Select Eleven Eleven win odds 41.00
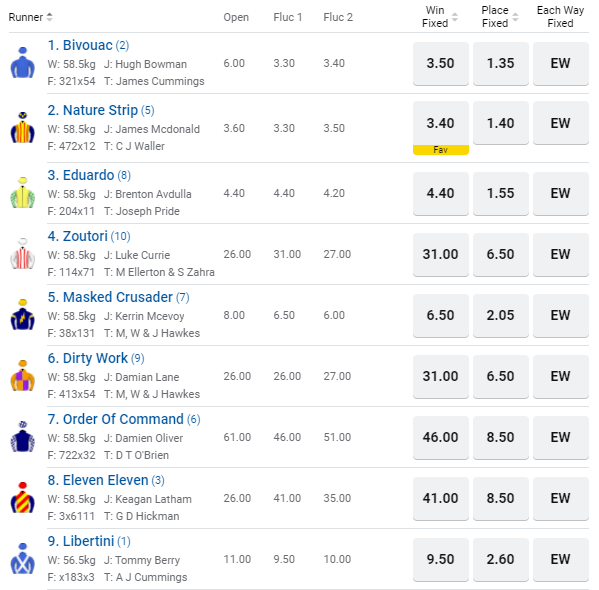The width and height of the screenshot is (599, 590). pos(441,499)
